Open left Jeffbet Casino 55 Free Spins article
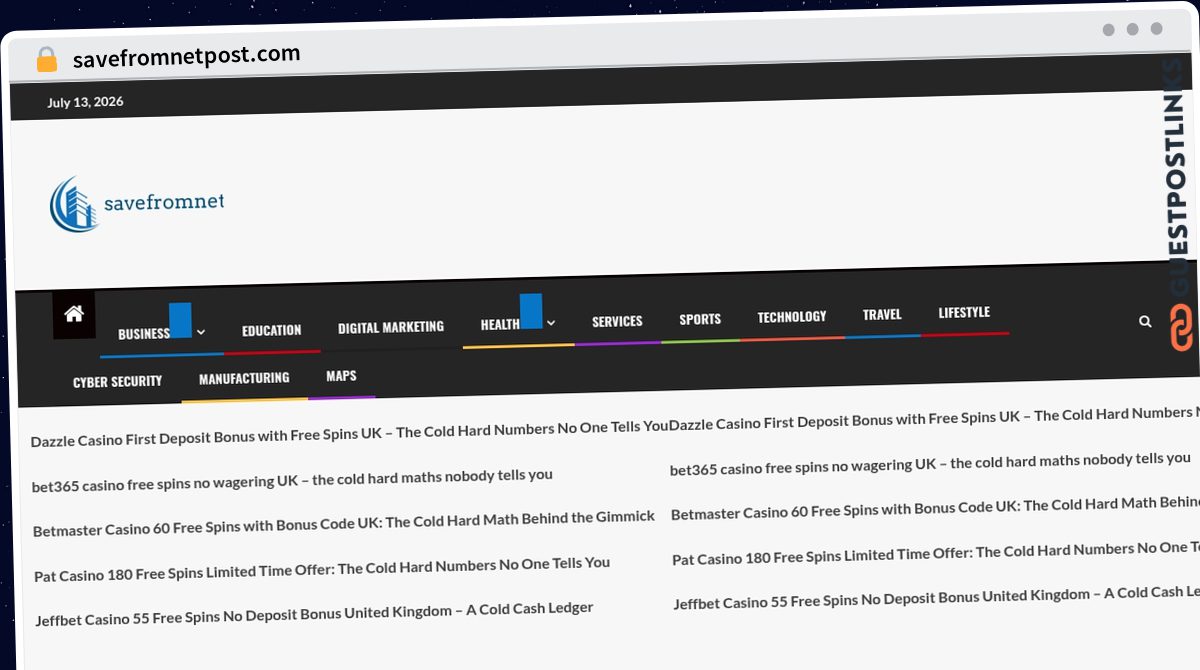Screen dimensions: 1200x670 click(314, 613)
